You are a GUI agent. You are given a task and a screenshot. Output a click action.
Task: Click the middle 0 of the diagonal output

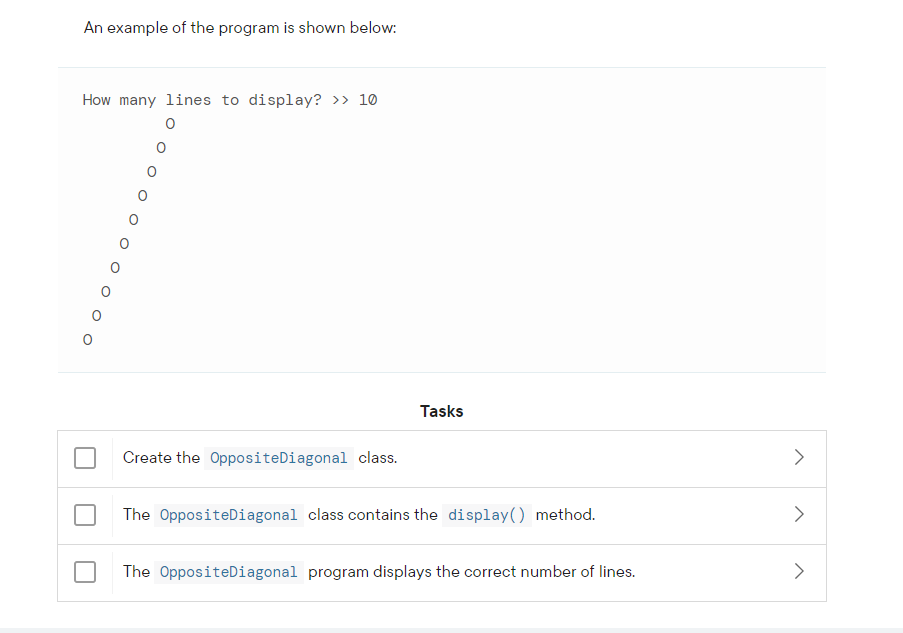pos(133,219)
